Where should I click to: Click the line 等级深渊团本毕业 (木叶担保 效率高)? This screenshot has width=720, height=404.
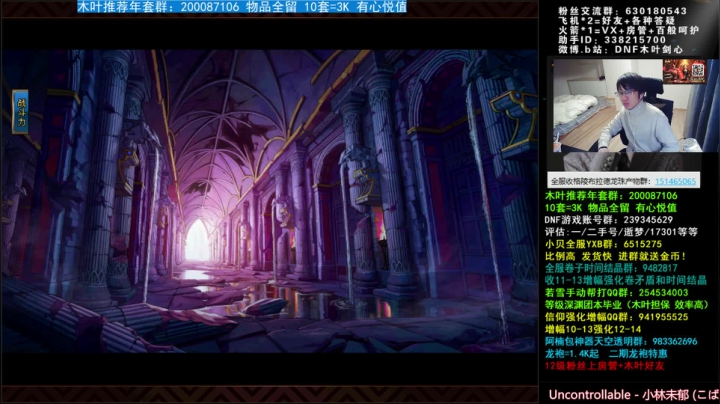coord(627,305)
